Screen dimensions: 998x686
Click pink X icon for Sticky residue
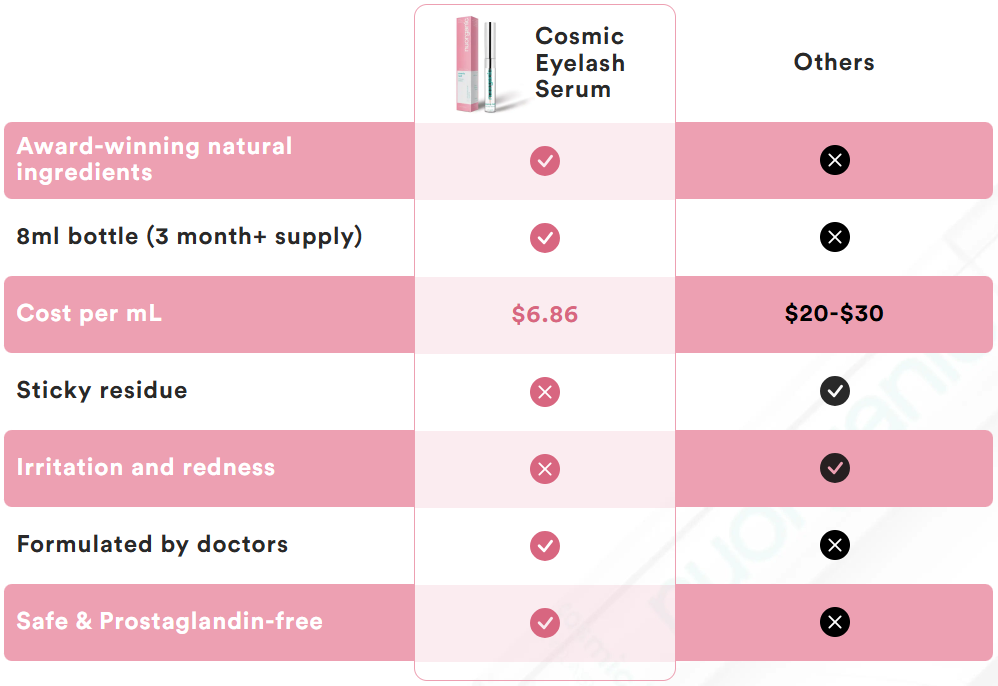point(545,391)
